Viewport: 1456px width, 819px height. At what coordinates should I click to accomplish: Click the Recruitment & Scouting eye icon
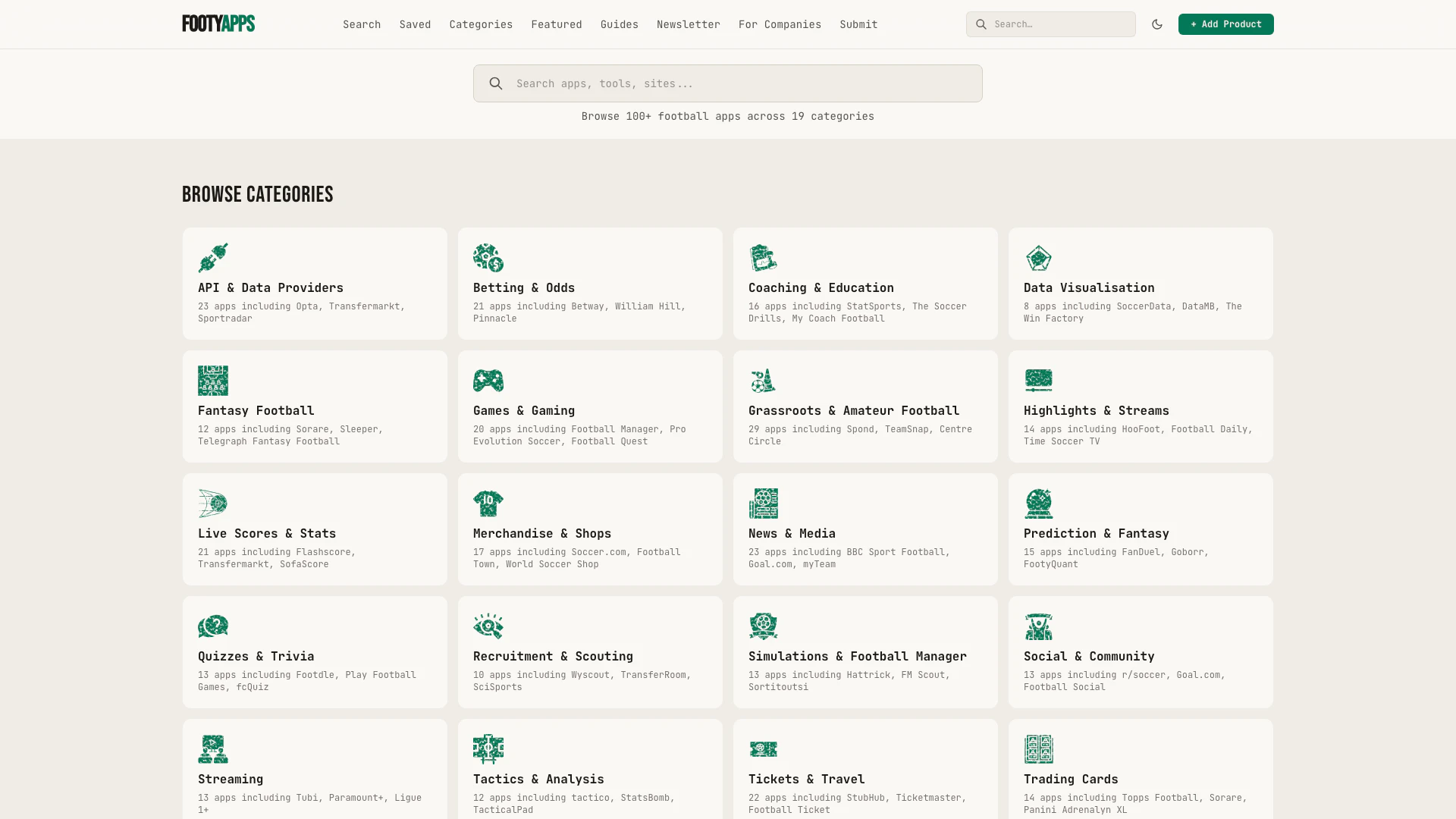click(488, 626)
